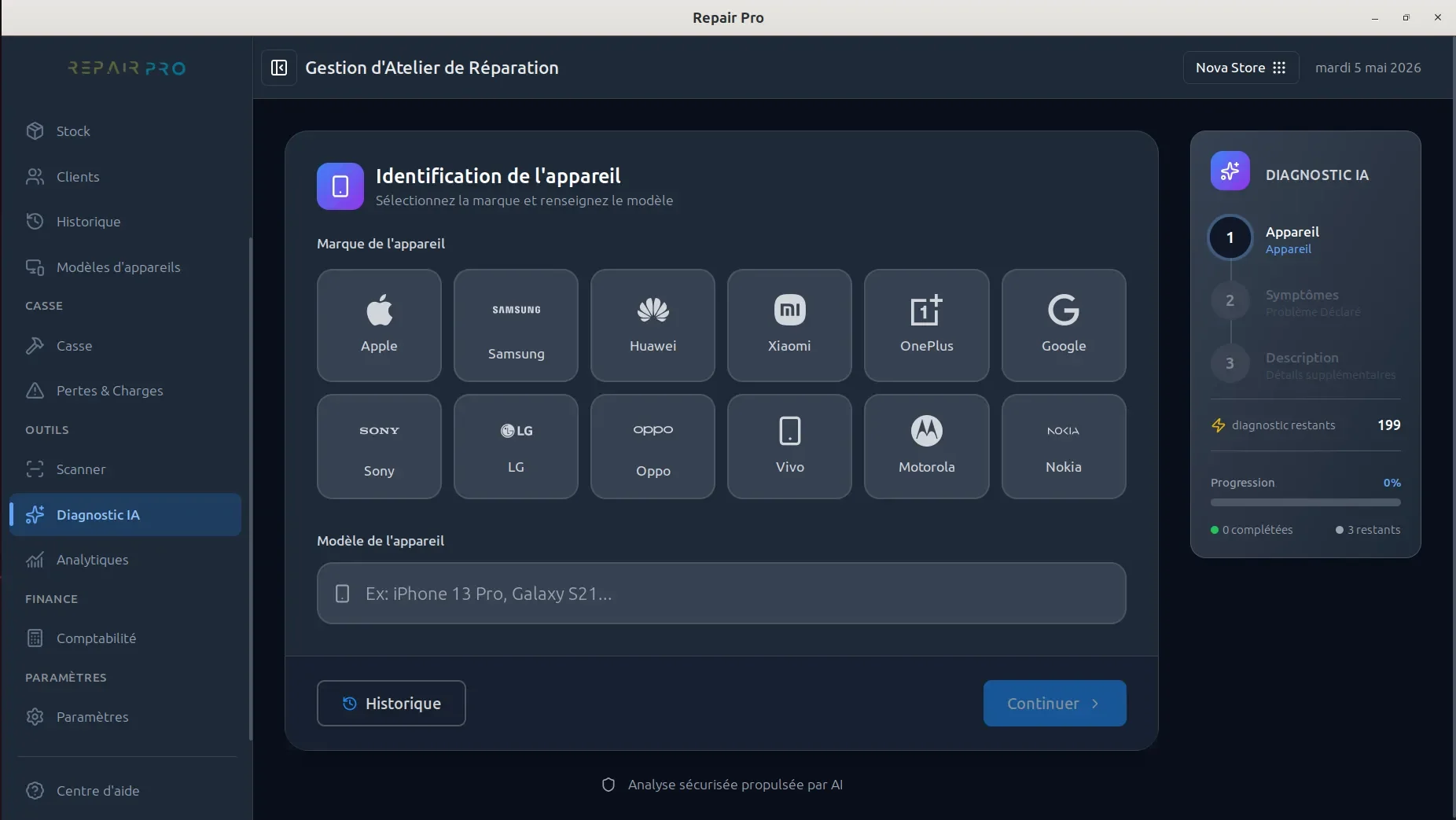Open the Centre d'aide link
This screenshot has width=1456, height=820.
[x=126, y=791]
